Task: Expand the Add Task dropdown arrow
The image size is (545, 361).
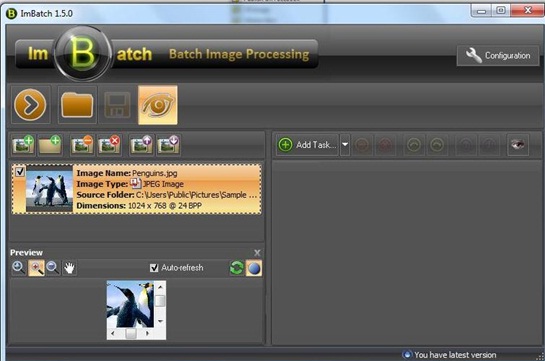Action: pyautogui.click(x=345, y=145)
